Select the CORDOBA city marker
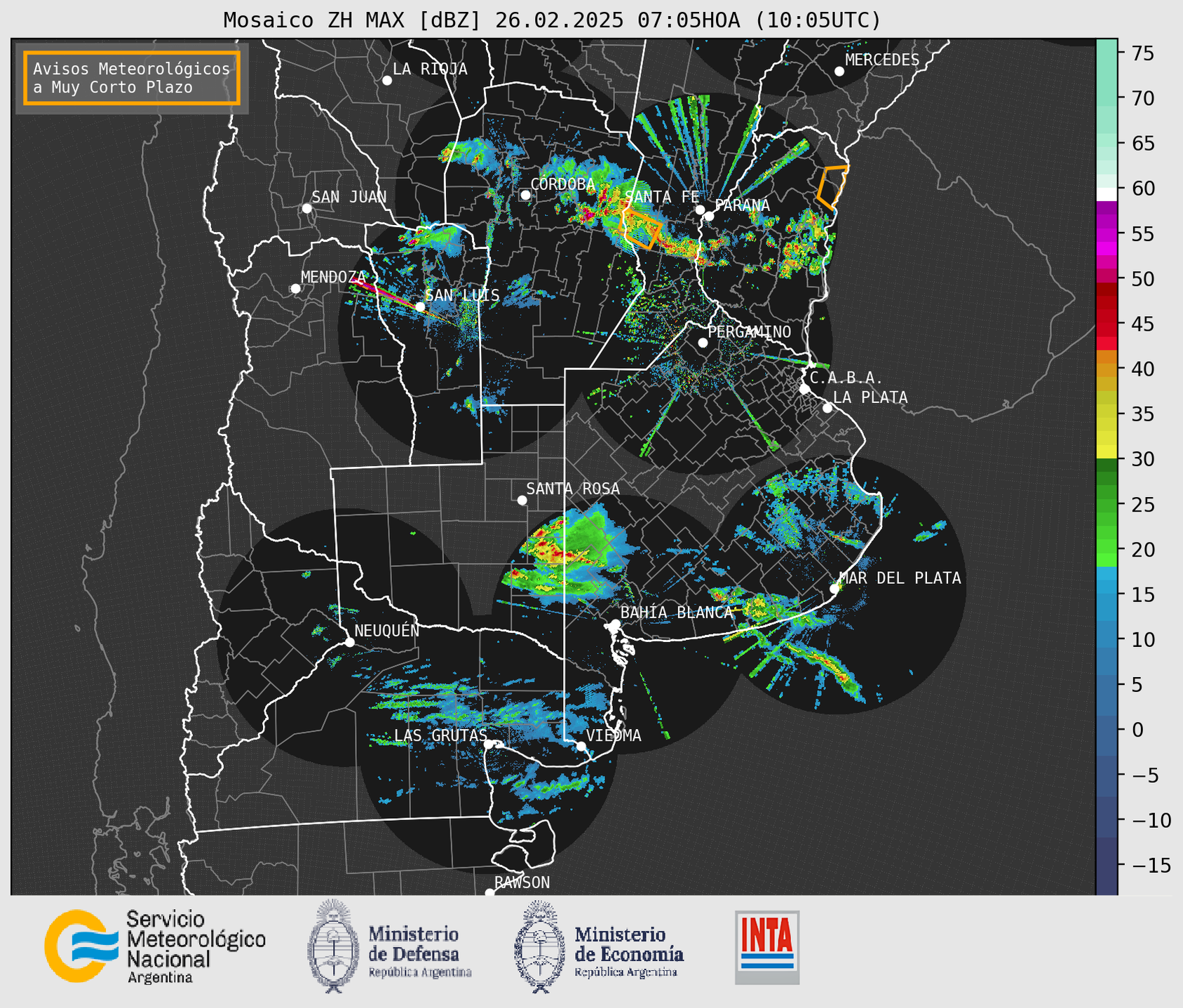The image size is (1183, 1008). (x=525, y=195)
